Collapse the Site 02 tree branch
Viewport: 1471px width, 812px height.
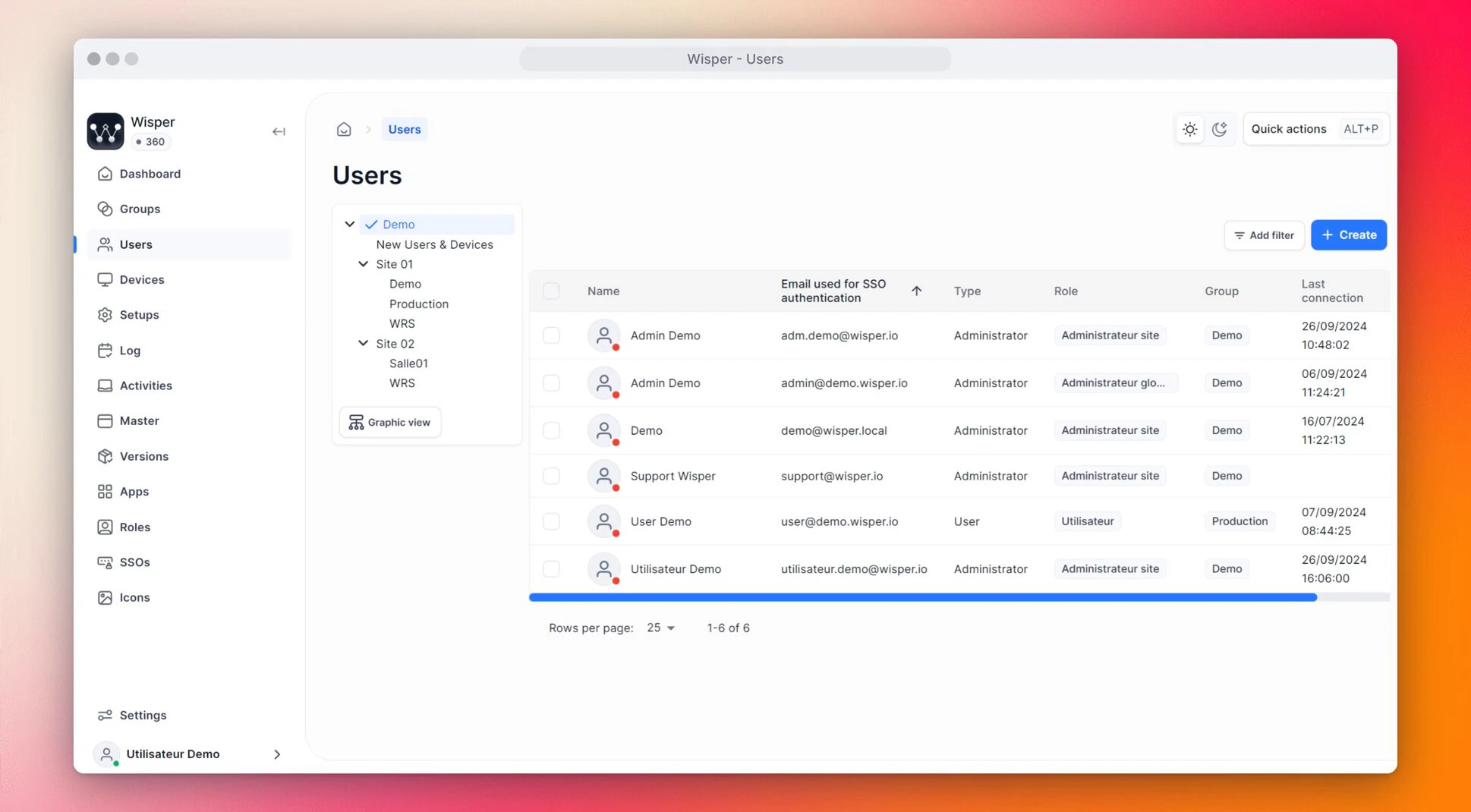point(363,343)
